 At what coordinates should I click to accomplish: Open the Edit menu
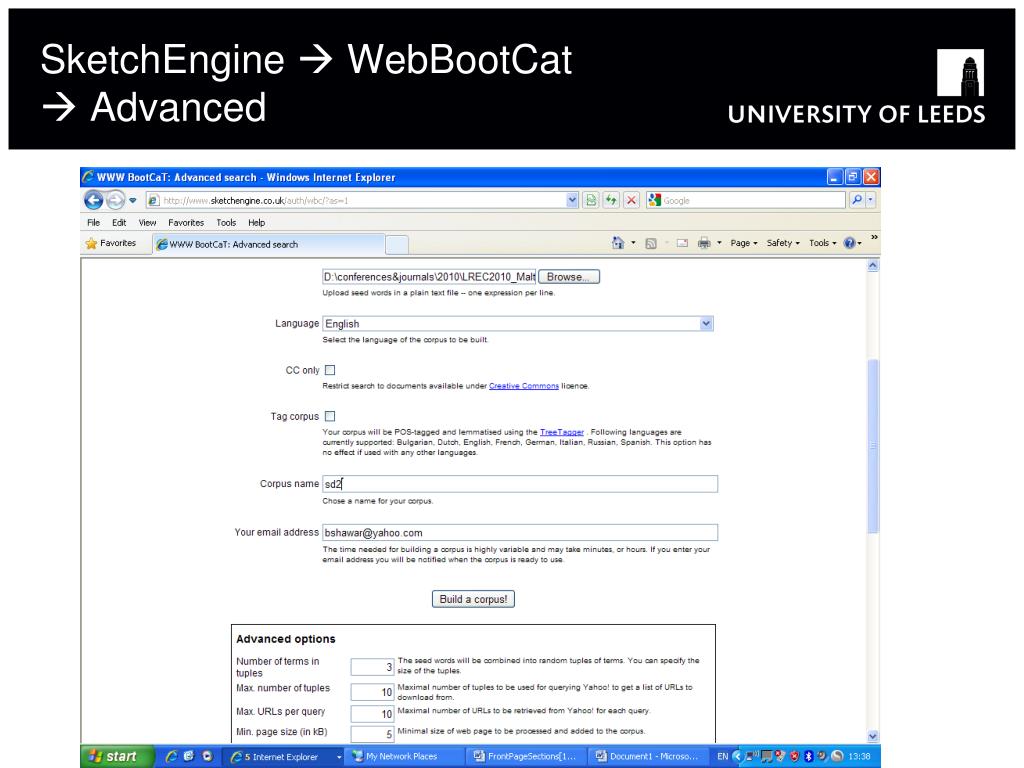(x=119, y=223)
